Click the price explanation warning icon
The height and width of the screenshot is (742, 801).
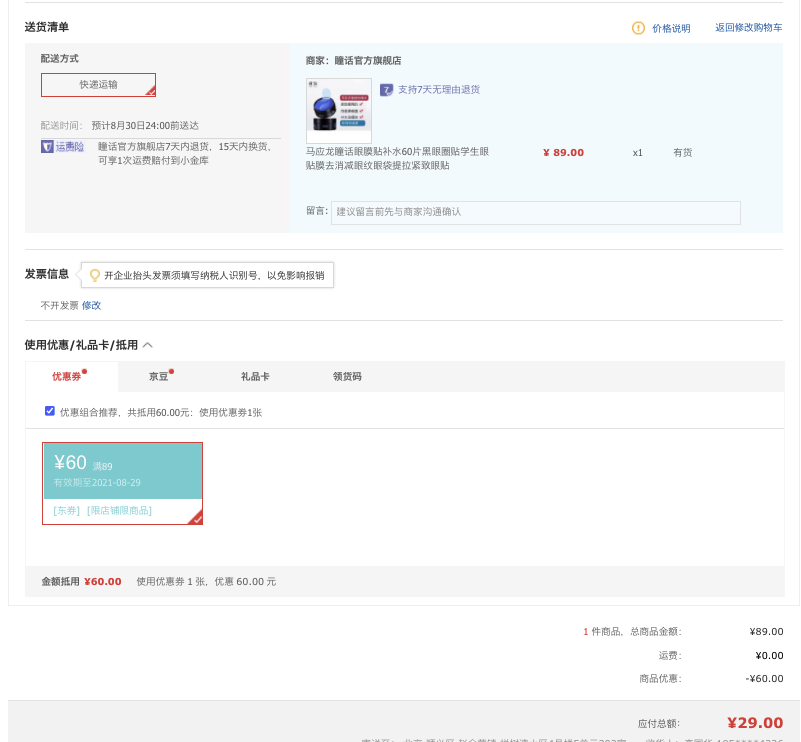coord(638,28)
